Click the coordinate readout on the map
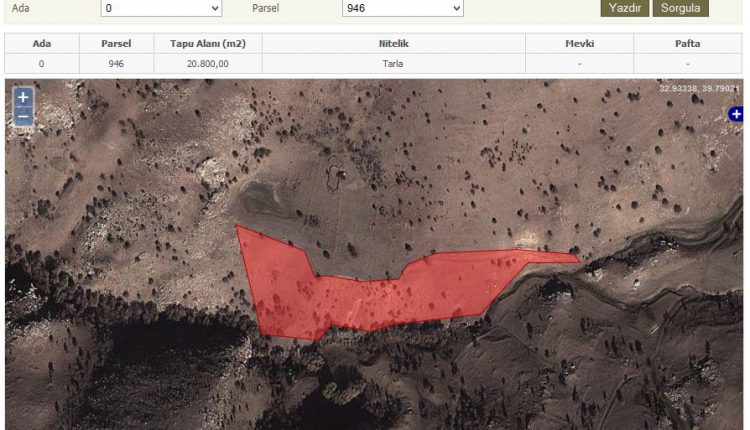Viewport: 750px width, 430px height. (698, 89)
